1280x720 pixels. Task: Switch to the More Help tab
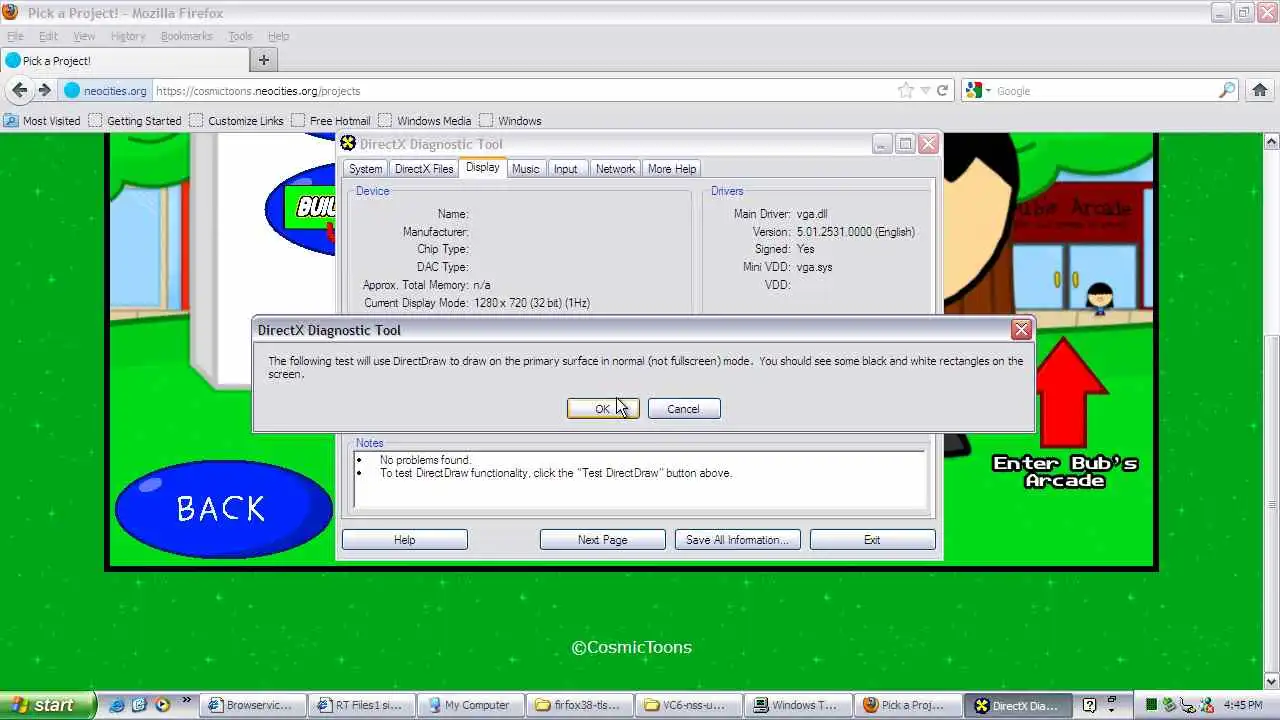point(672,169)
